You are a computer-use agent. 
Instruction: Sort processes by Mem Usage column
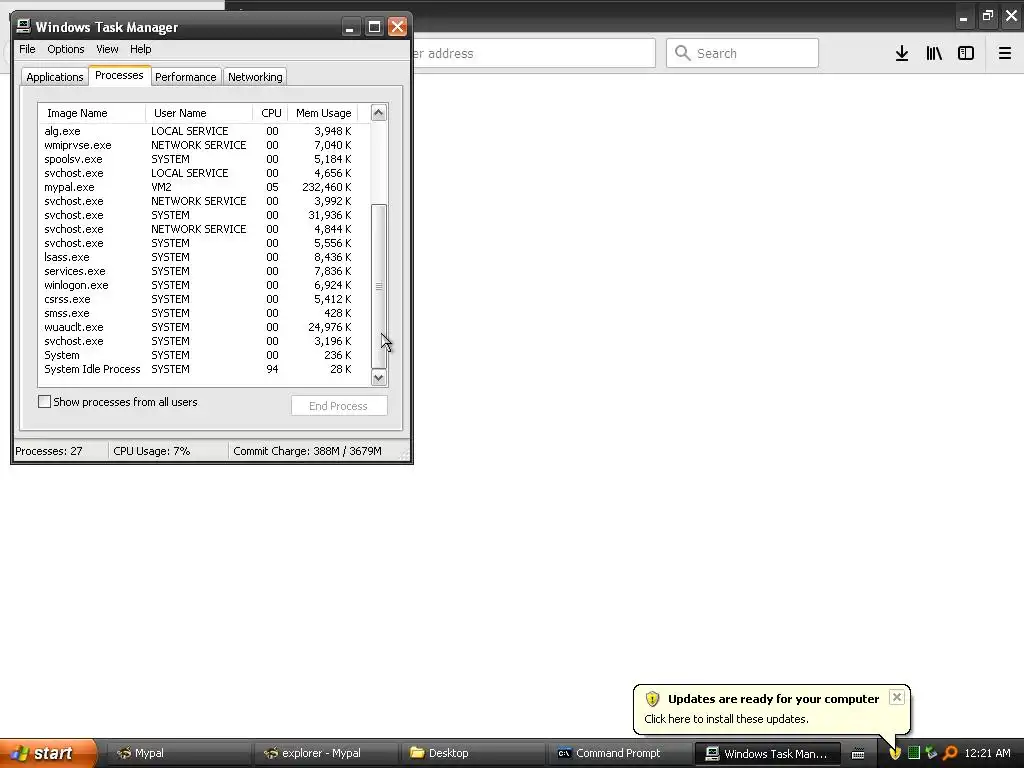pos(323,113)
